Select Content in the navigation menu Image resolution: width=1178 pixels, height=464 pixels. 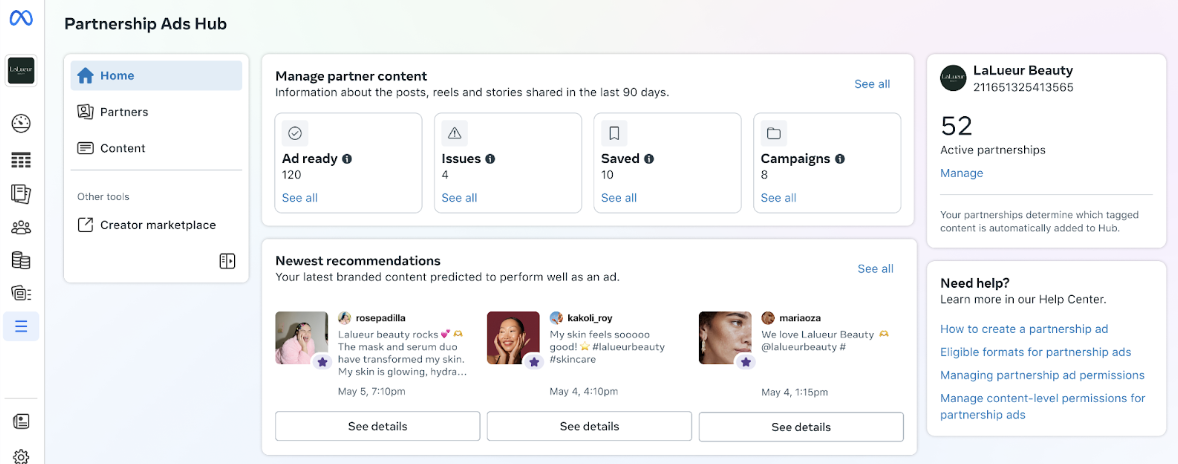[122, 148]
